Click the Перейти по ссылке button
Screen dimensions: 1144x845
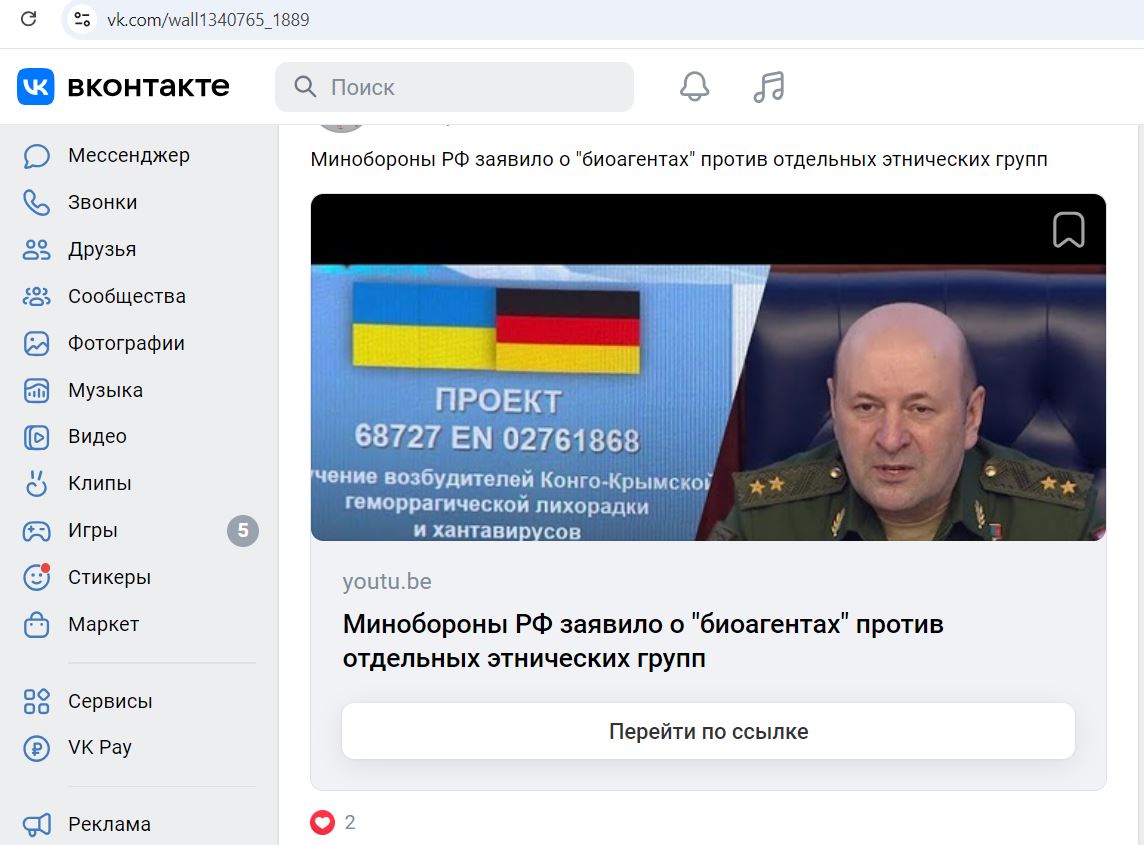point(708,731)
